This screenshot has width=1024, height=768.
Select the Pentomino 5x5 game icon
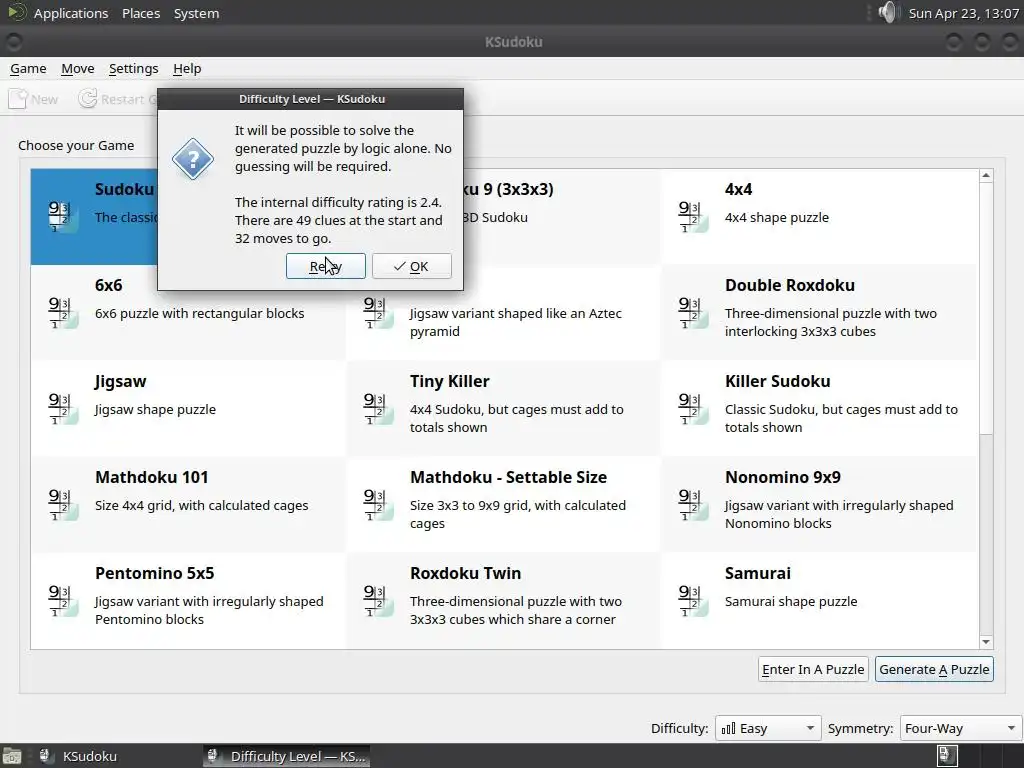(62, 600)
